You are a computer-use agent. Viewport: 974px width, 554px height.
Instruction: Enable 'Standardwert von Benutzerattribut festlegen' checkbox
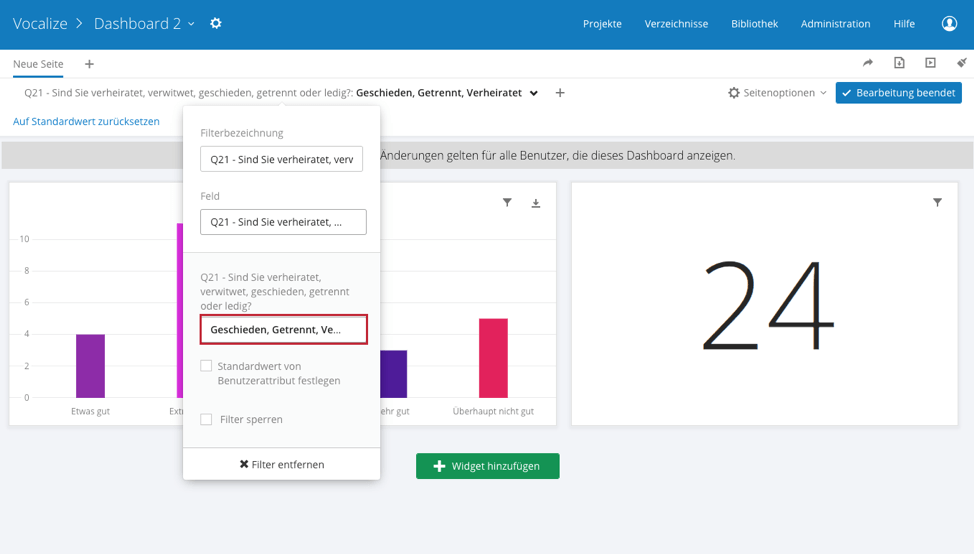coord(206,366)
